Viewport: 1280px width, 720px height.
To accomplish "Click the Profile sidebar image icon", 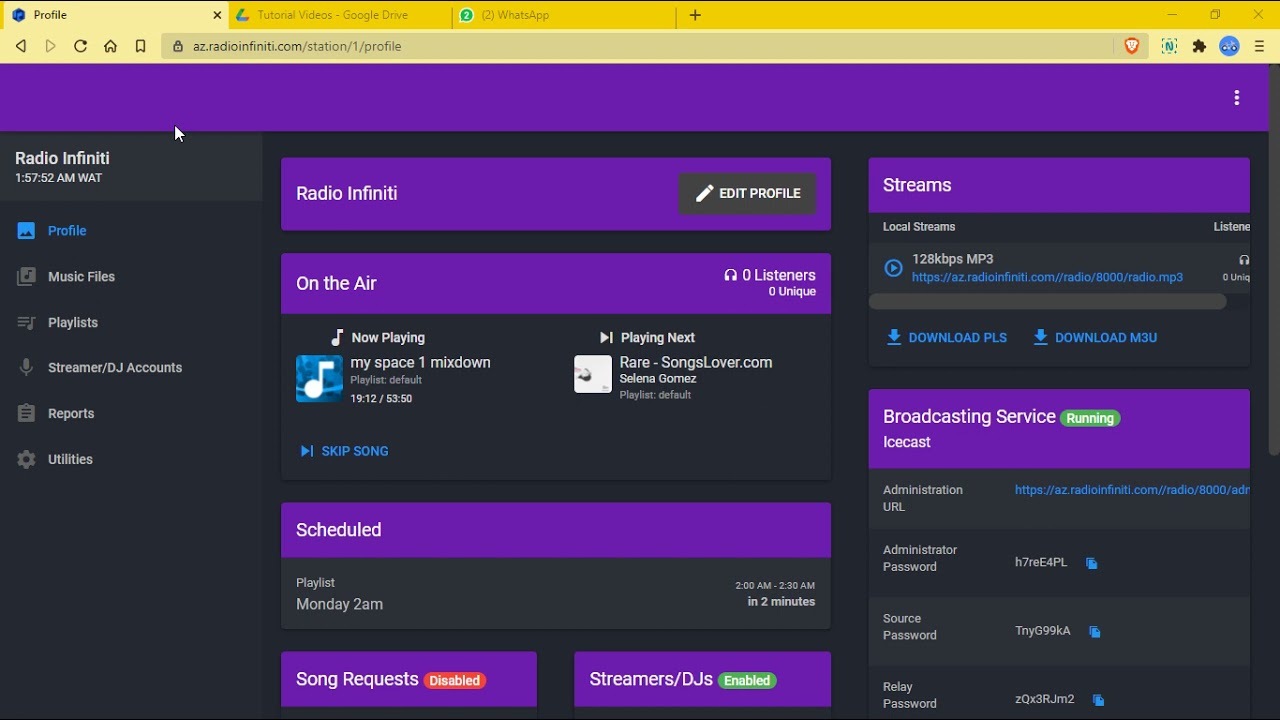I will (x=26, y=231).
